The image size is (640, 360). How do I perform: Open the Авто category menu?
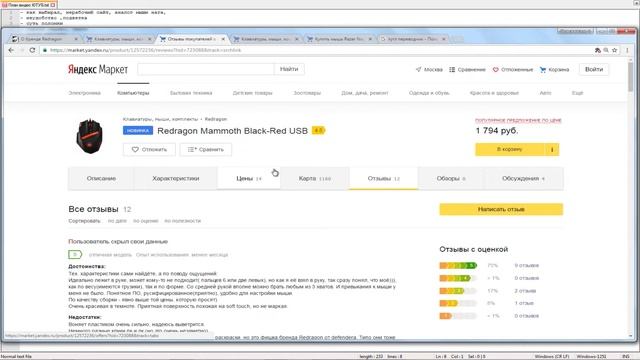[545, 93]
